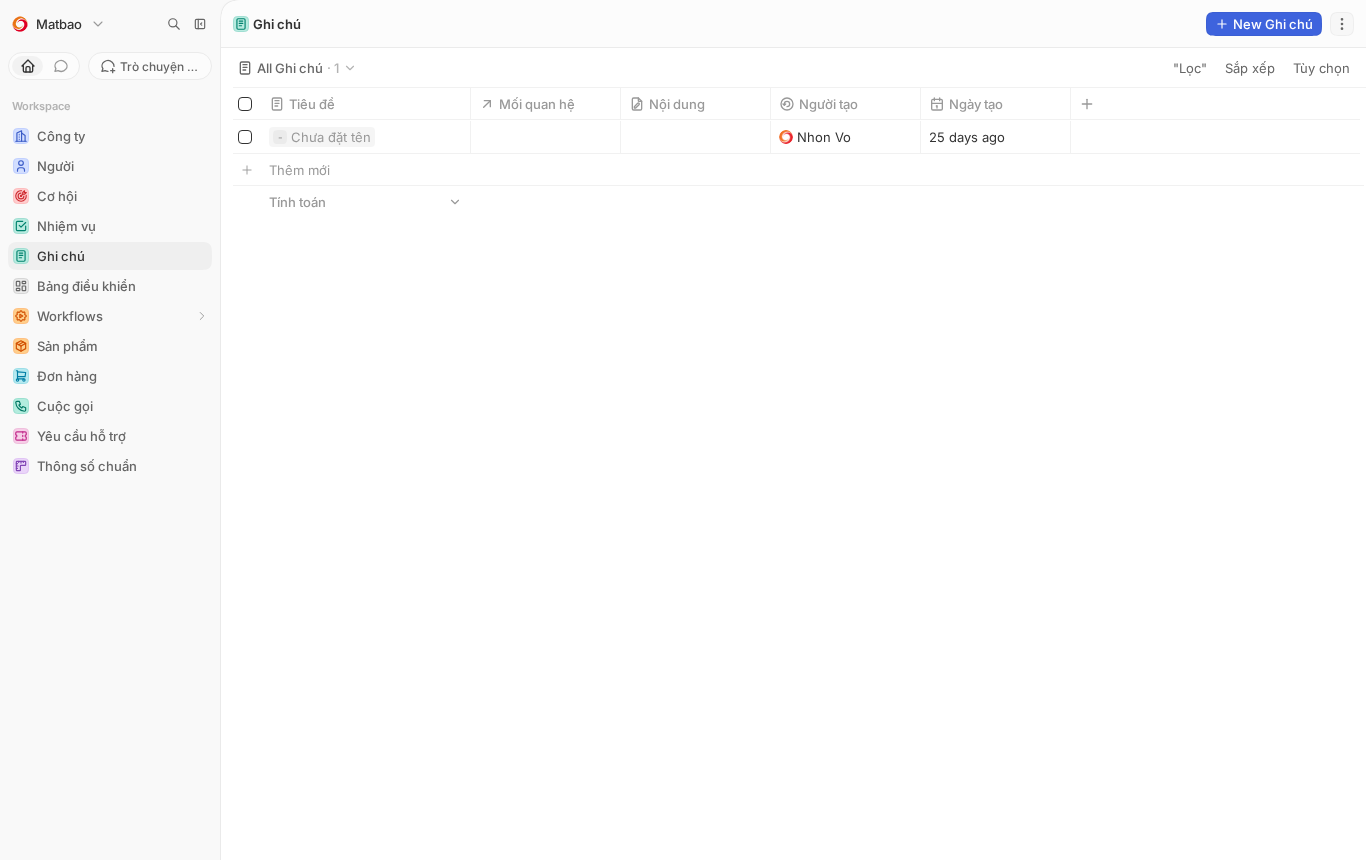Open the "Lọc" filter button
Image resolution: width=1366 pixels, height=860 pixels.
point(1190,68)
